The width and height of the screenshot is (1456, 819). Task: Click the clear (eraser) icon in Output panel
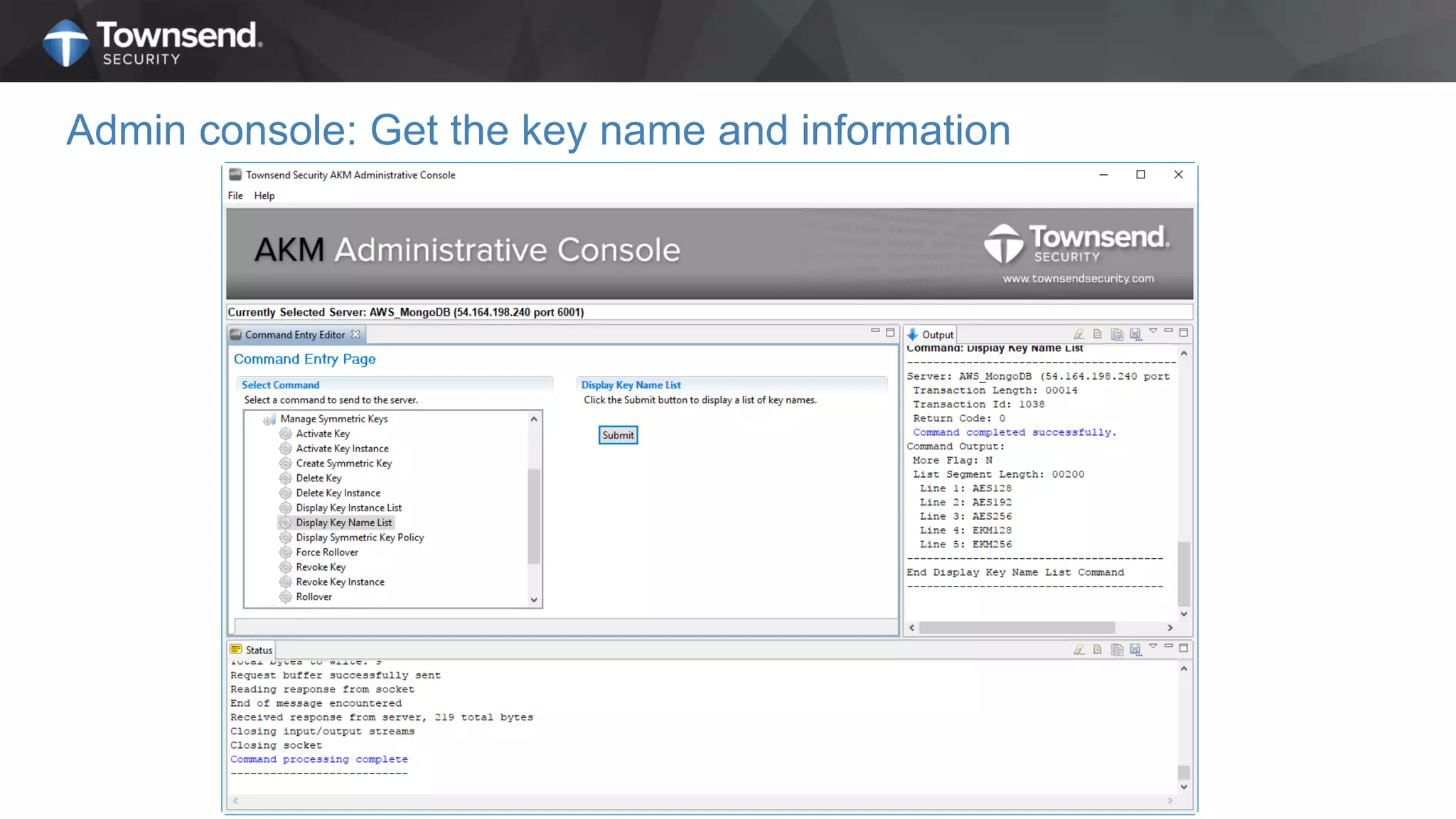tap(1078, 334)
